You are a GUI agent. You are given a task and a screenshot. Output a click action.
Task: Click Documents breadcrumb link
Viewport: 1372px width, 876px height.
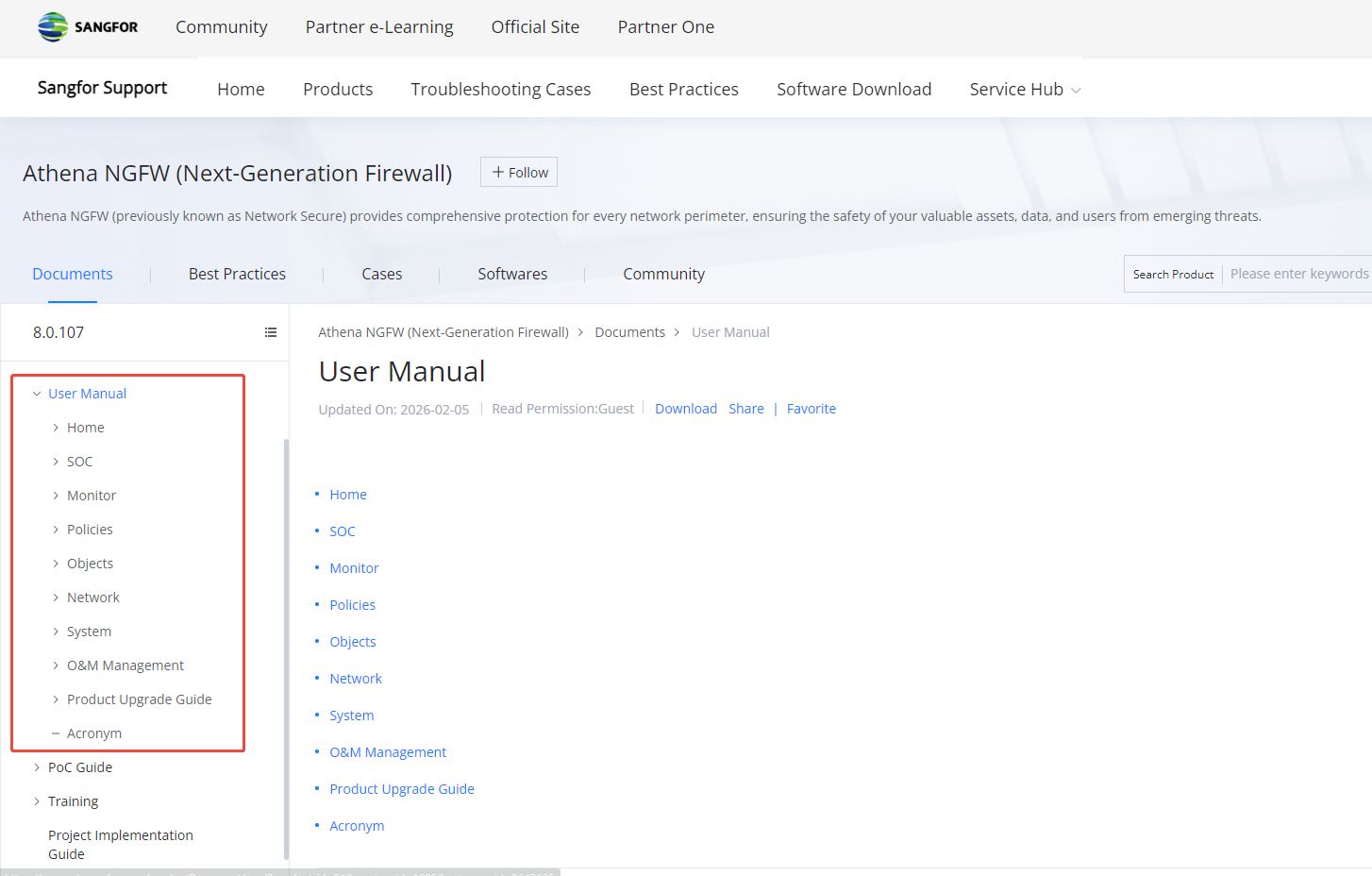click(x=629, y=332)
